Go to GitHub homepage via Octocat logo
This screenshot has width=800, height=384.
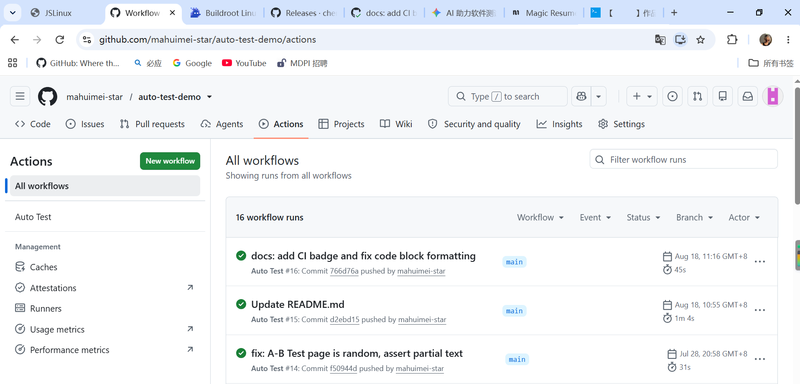[x=47, y=96]
